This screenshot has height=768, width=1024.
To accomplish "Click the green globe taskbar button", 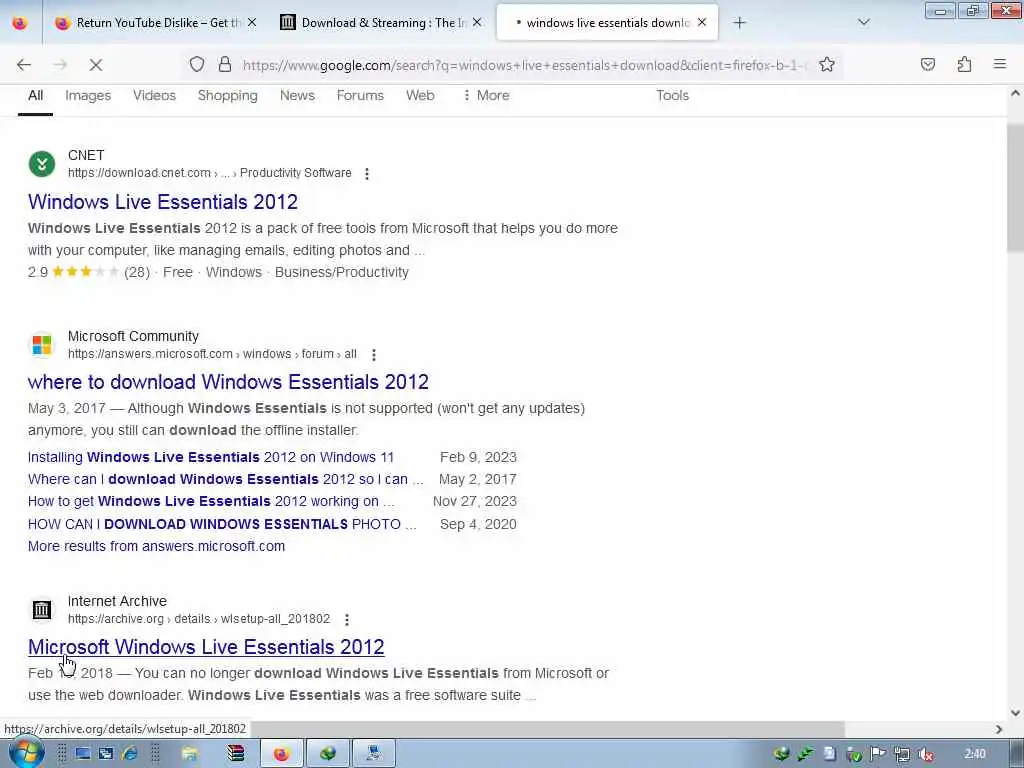I will pyautogui.click(x=328, y=754).
